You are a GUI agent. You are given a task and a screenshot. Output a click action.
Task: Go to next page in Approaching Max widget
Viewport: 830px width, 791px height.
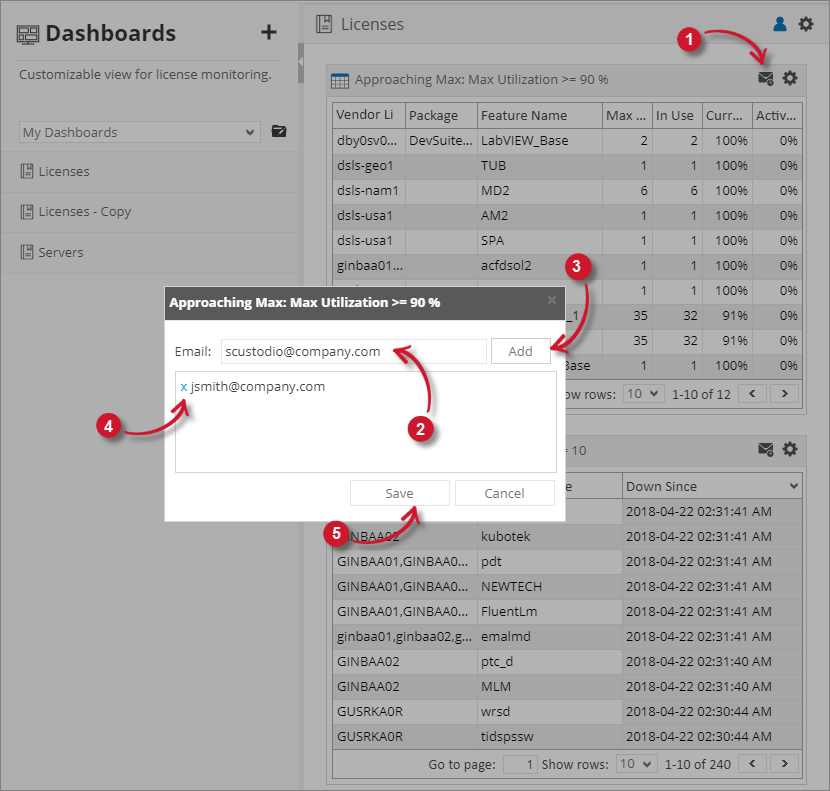pos(784,393)
